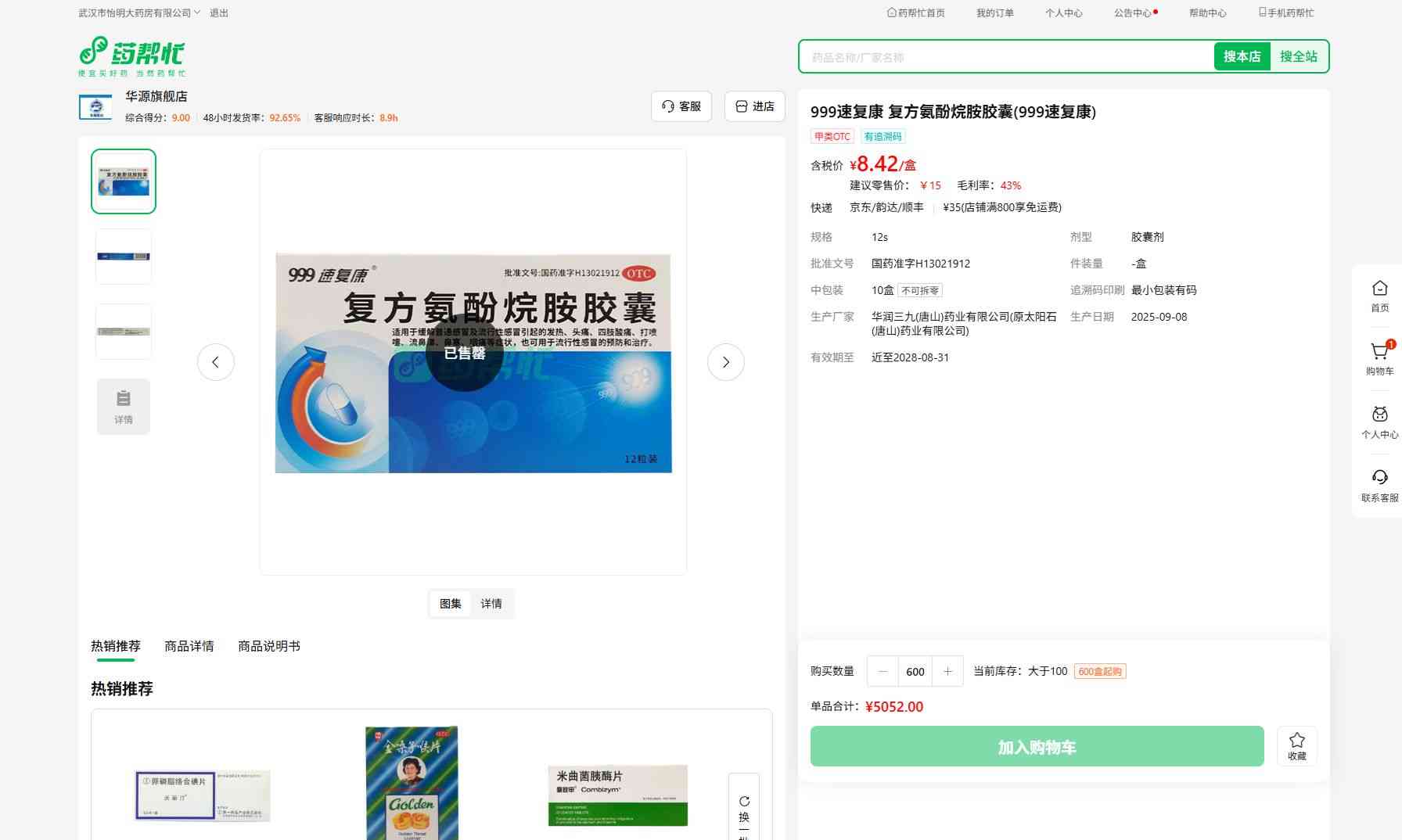Show the next product image arrow

pos(725,362)
